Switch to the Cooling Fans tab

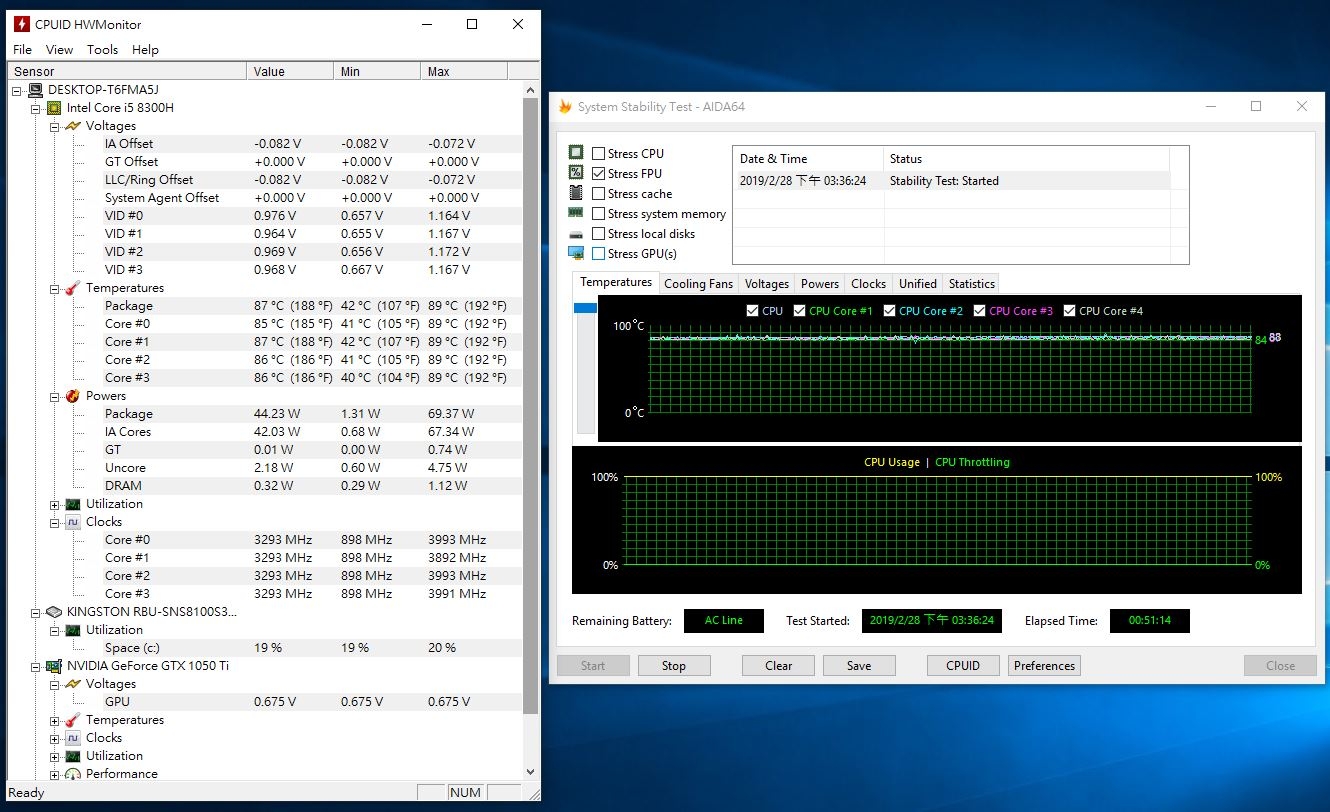[x=699, y=284]
